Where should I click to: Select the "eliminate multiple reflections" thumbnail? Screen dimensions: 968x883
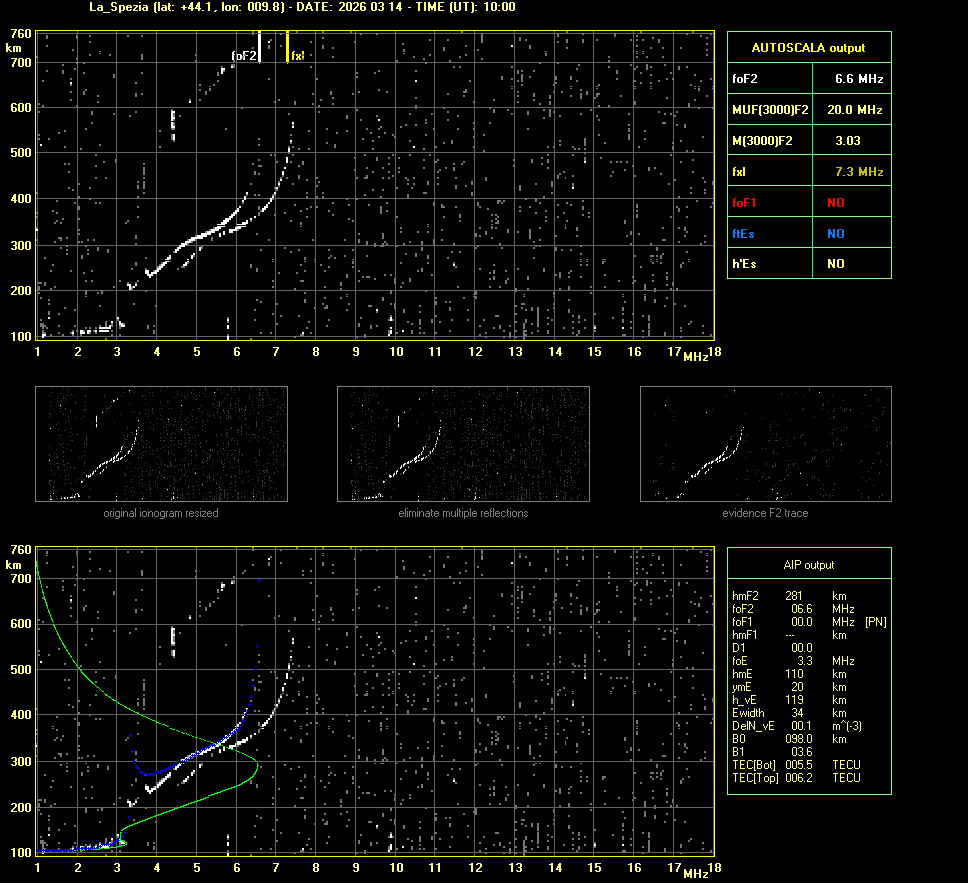pyautogui.click(x=463, y=444)
